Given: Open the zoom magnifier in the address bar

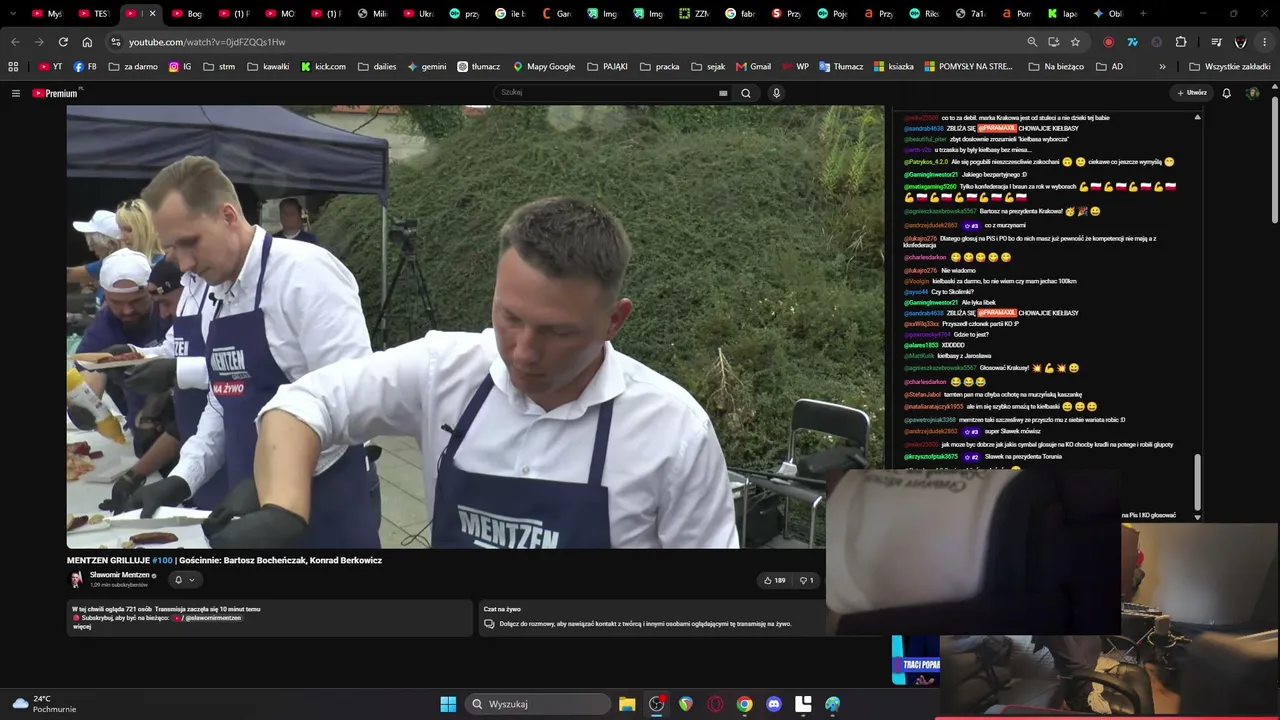Looking at the screenshot, I should coord(1032,42).
